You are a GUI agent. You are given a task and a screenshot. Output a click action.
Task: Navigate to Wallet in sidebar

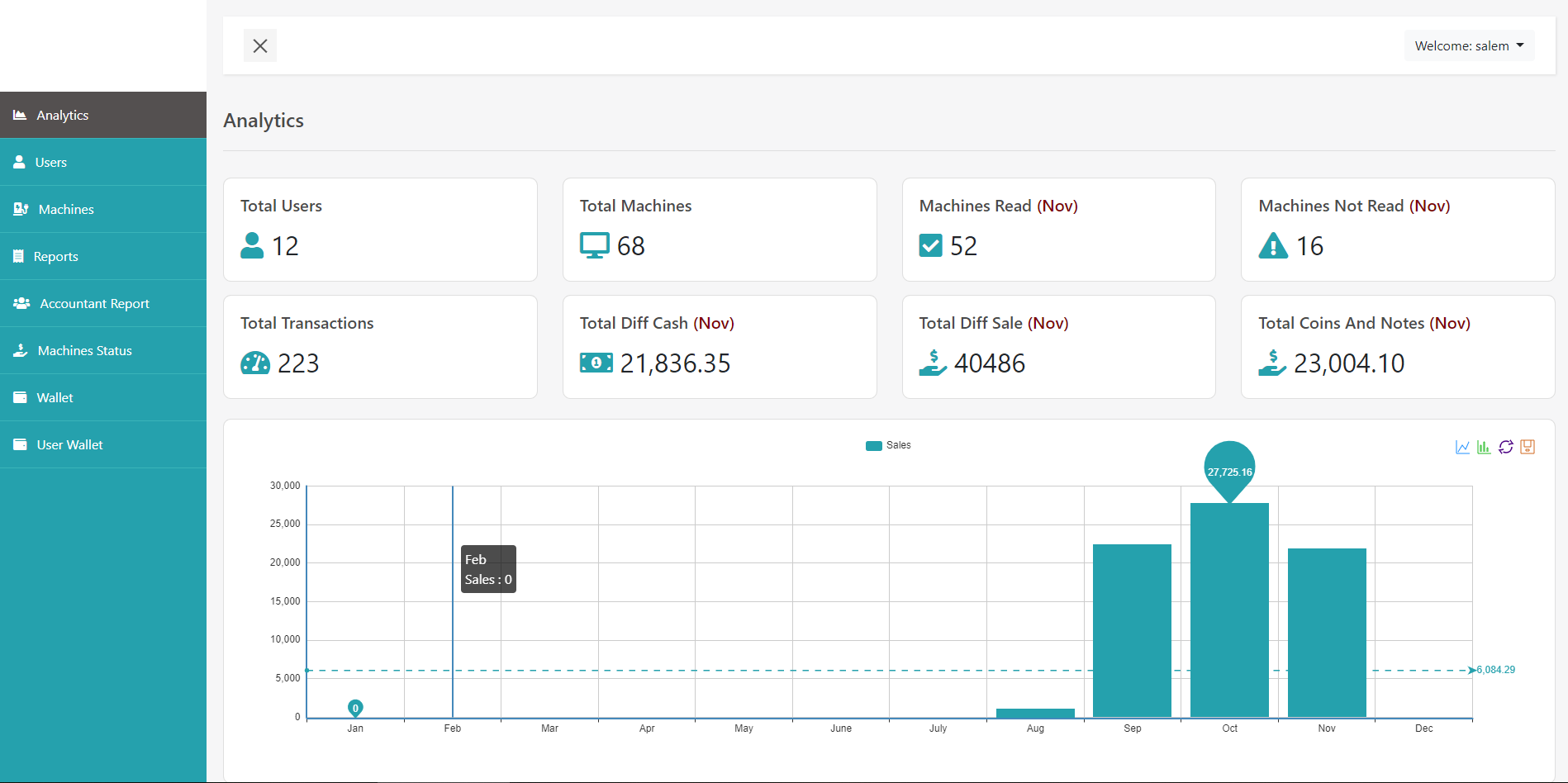tap(55, 398)
